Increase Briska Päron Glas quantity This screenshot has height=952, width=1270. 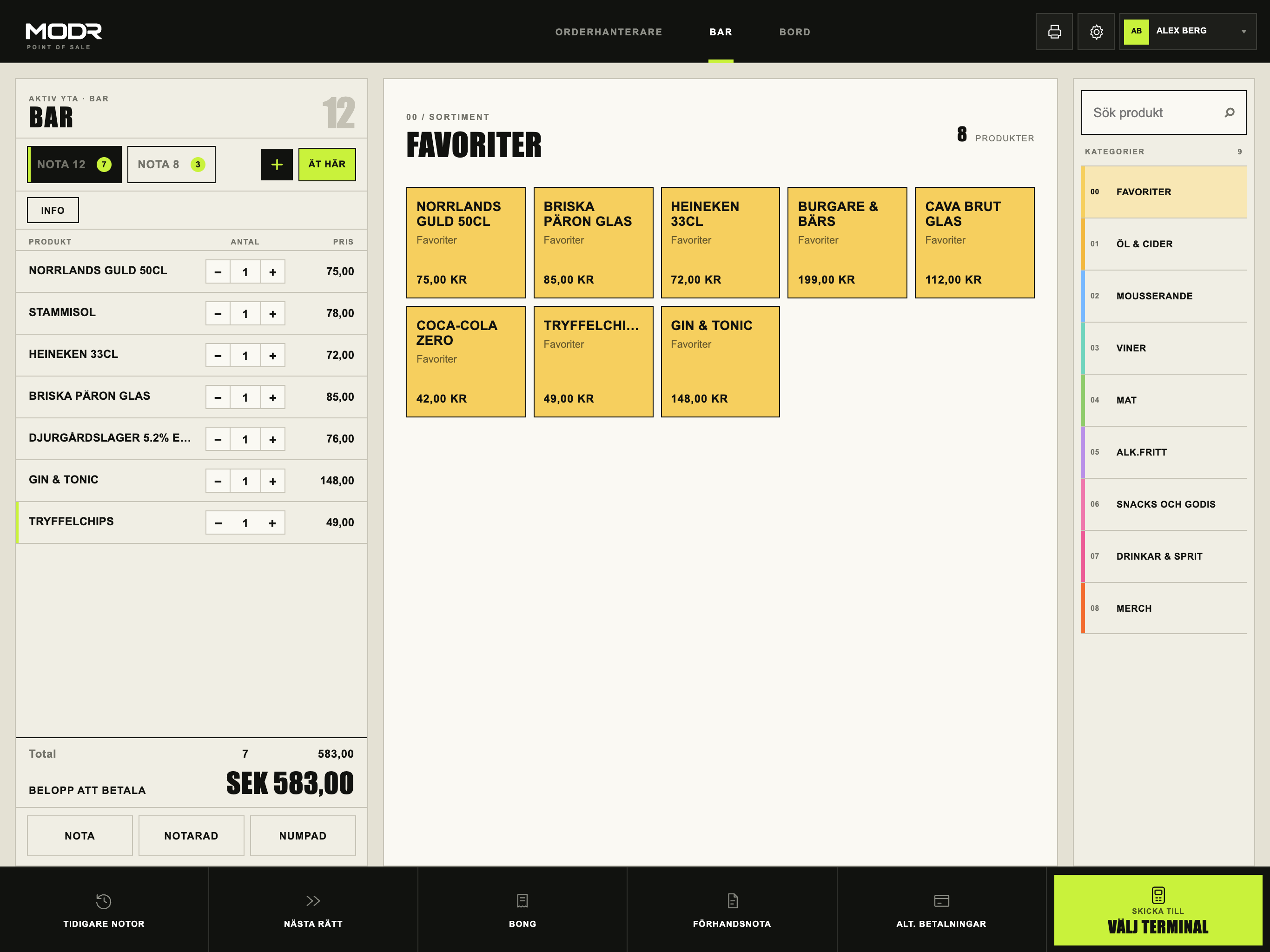click(x=273, y=397)
